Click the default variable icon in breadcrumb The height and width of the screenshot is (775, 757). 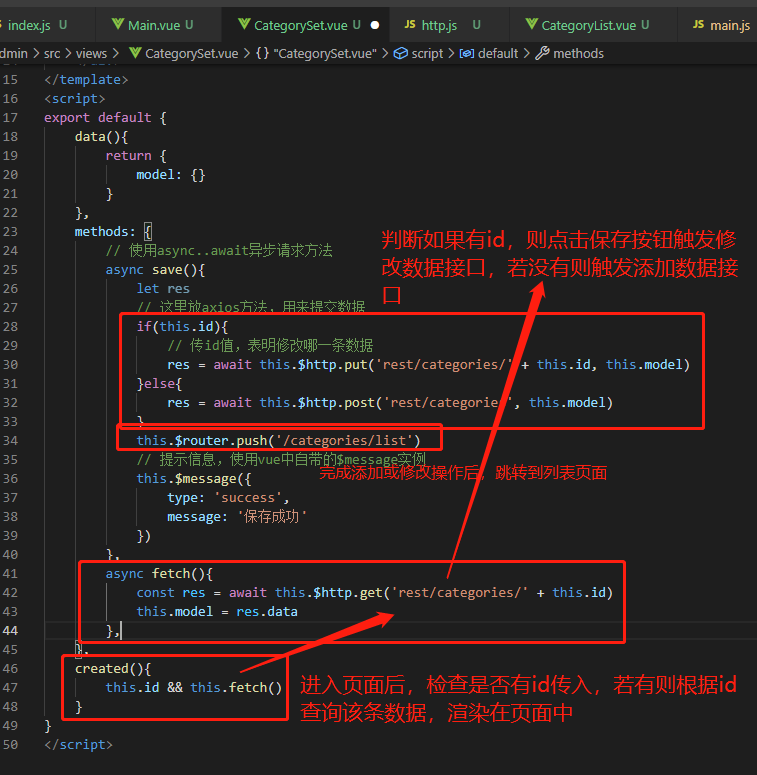[466, 53]
